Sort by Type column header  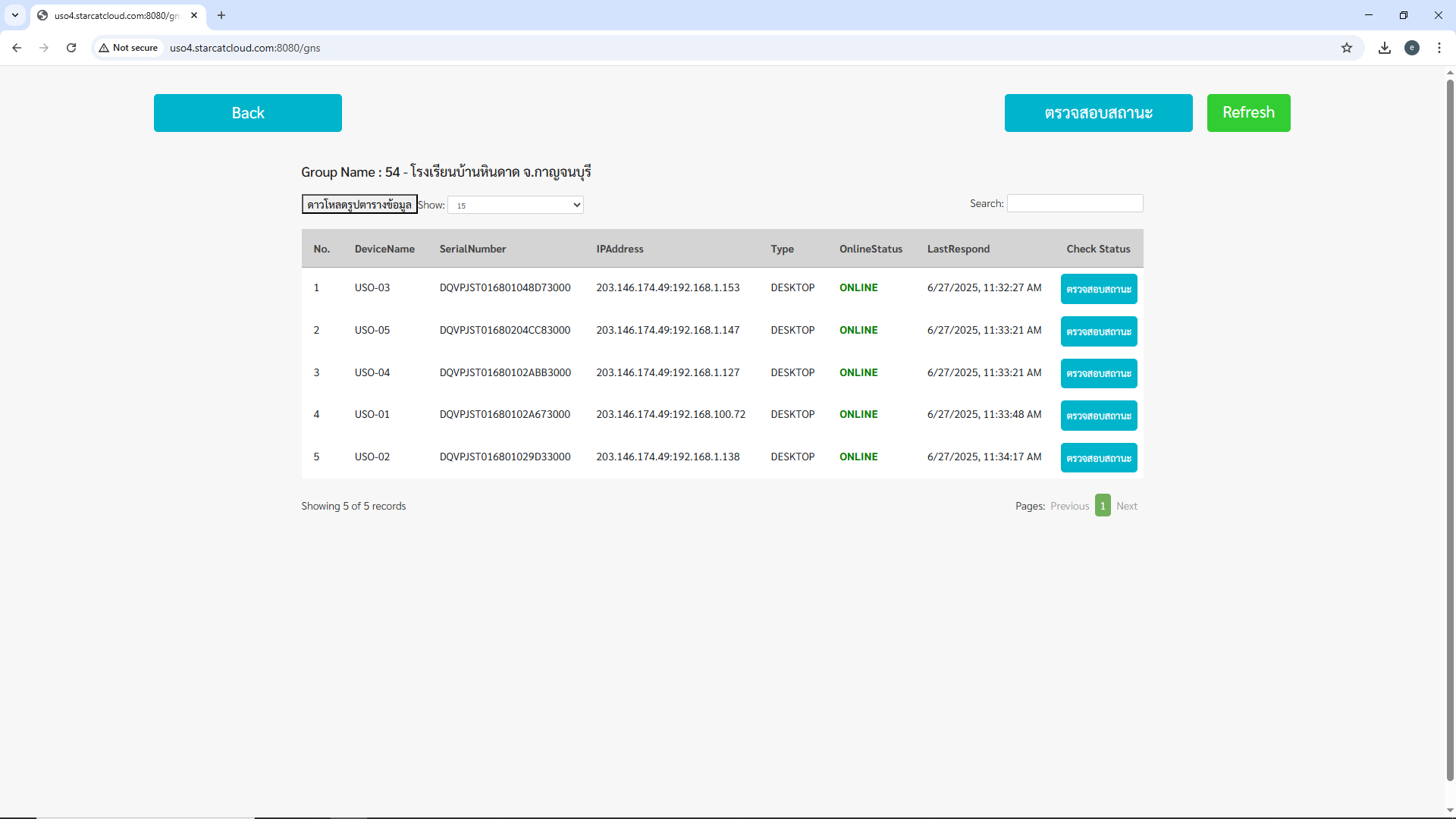(782, 249)
